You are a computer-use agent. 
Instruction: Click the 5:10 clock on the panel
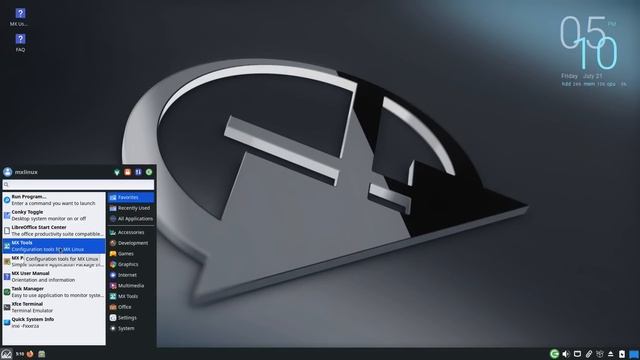pos(20,354)
